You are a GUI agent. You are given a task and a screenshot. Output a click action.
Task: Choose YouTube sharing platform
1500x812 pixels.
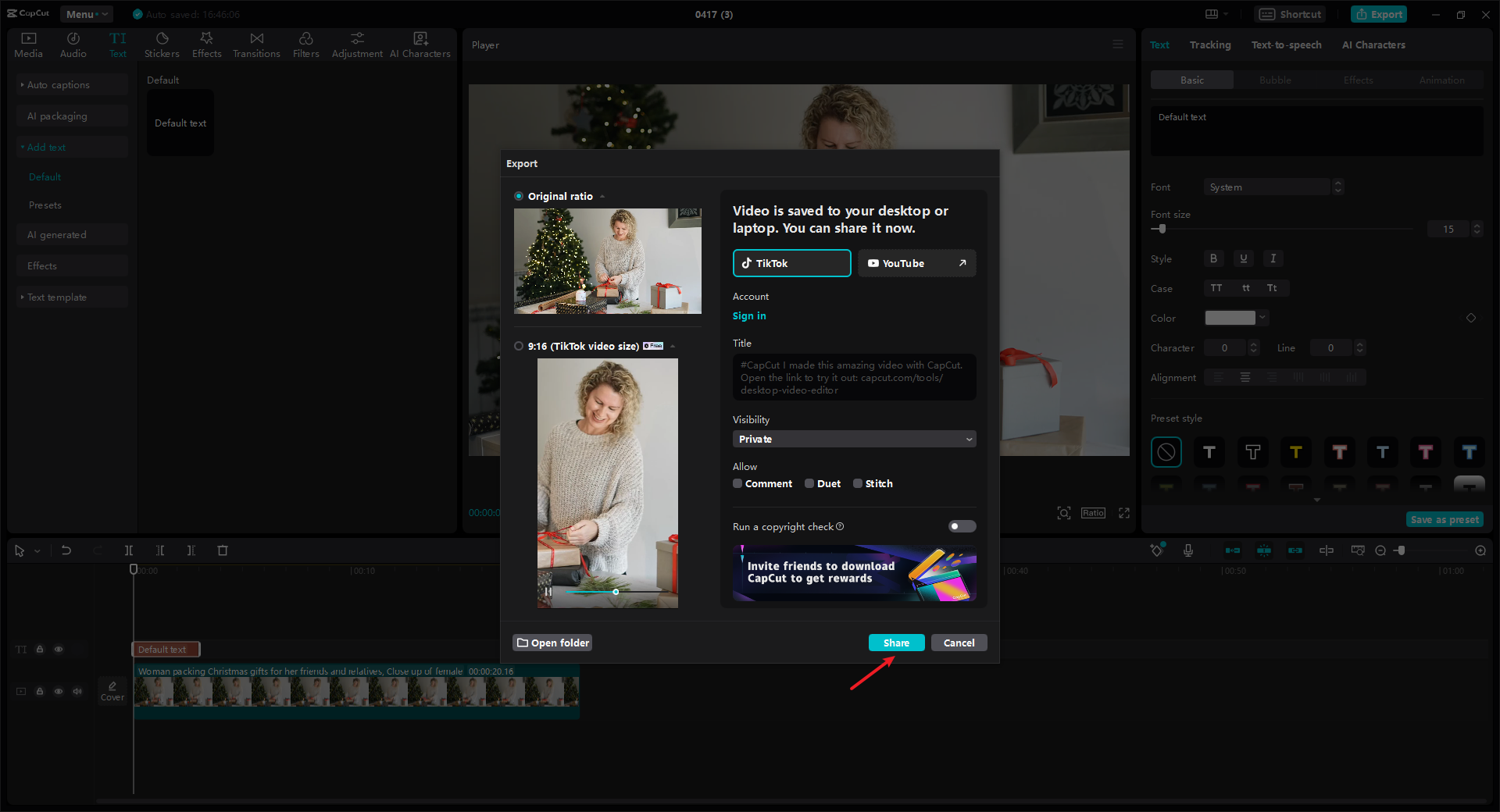[x=917, y=263]
